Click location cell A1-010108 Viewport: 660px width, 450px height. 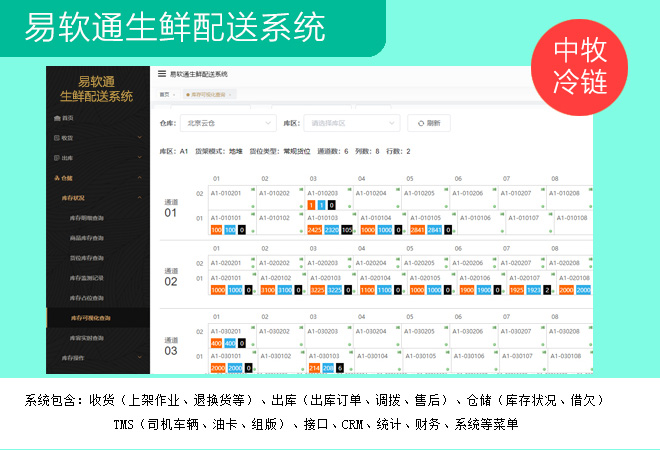(574, 223)
